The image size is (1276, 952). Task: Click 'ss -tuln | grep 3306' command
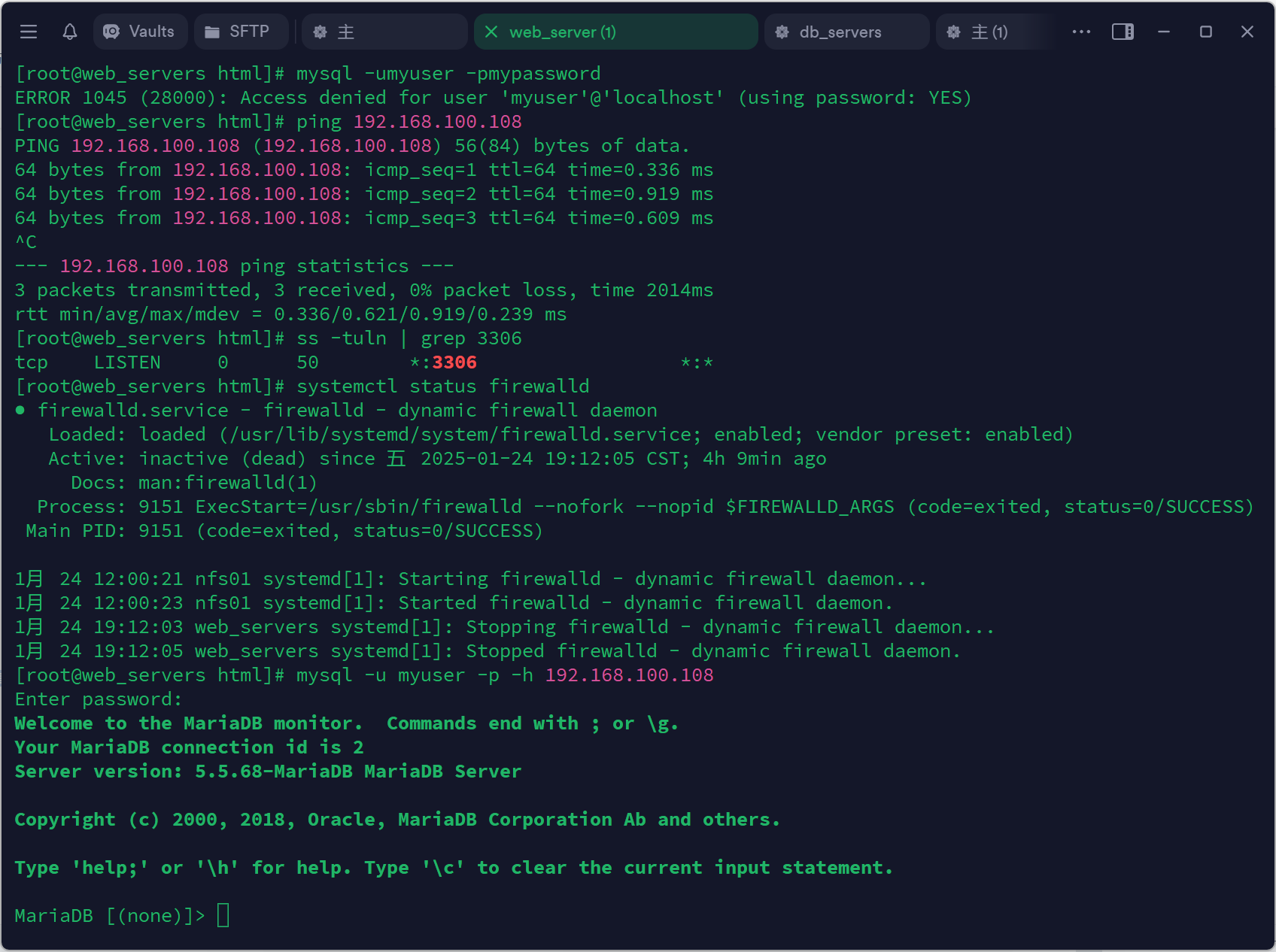click(409, 338)
